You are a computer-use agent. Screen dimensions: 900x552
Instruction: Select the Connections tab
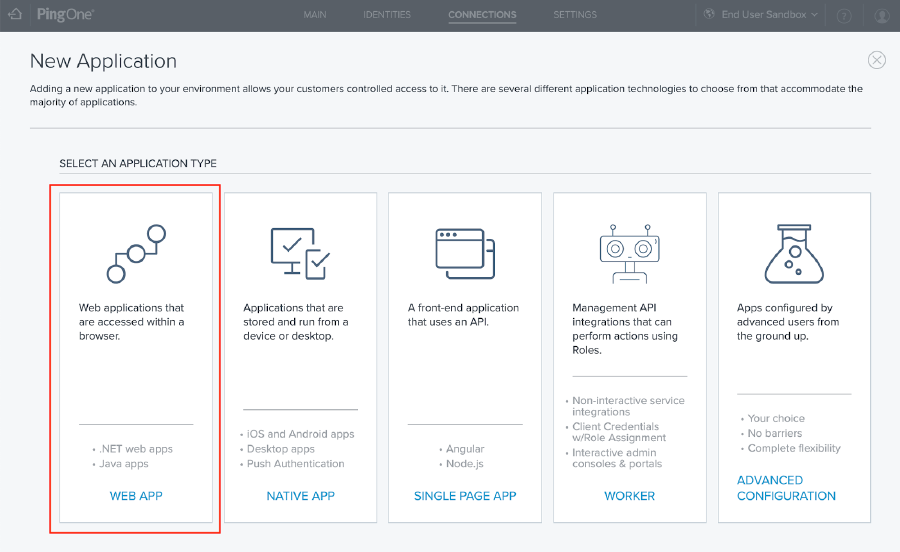(482, 15)
